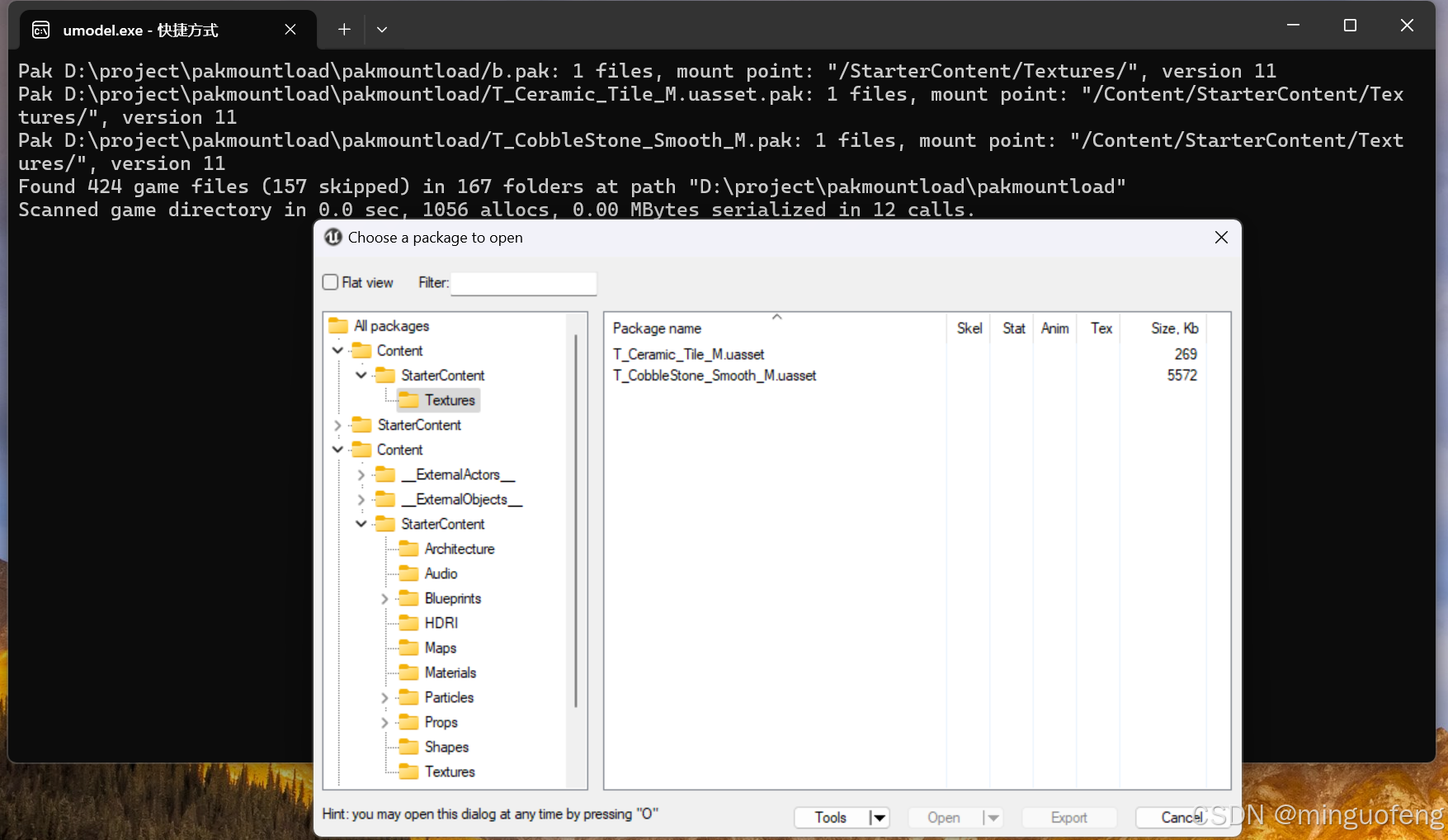Click into the Filter text field
The width and height of the screenshot is (1448, 840).
[x=523, y=283]
